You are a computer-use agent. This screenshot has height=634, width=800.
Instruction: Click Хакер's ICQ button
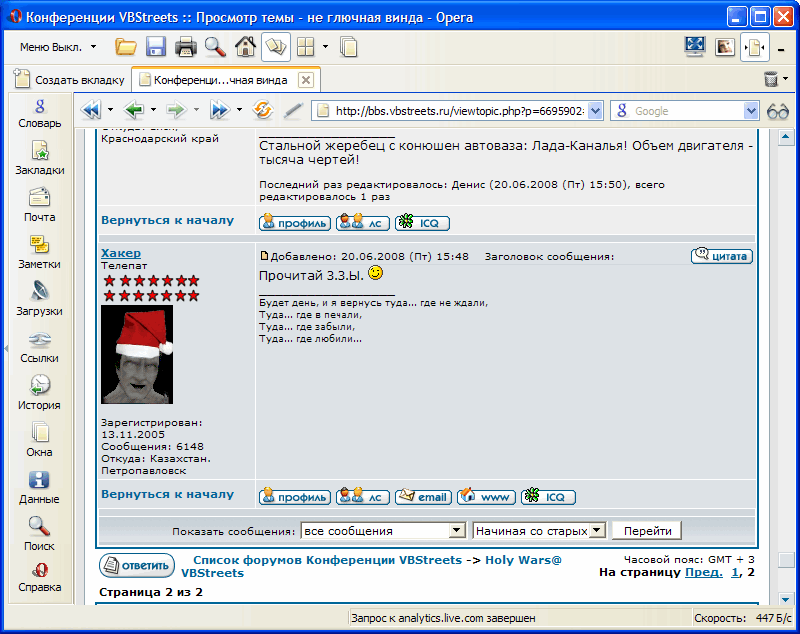click(548, 496)
